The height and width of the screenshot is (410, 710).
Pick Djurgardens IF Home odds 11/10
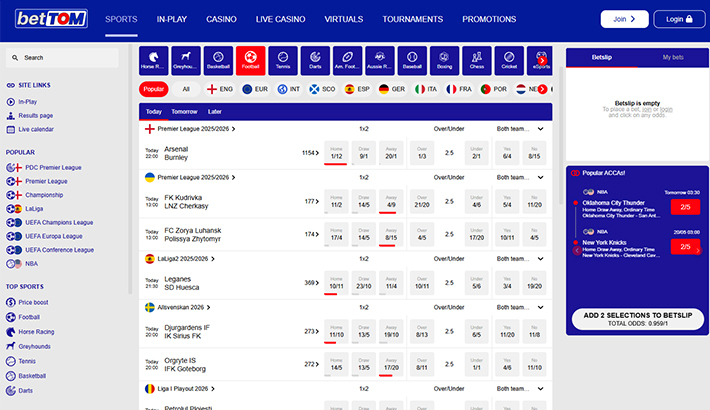click(x=336, y=331)
